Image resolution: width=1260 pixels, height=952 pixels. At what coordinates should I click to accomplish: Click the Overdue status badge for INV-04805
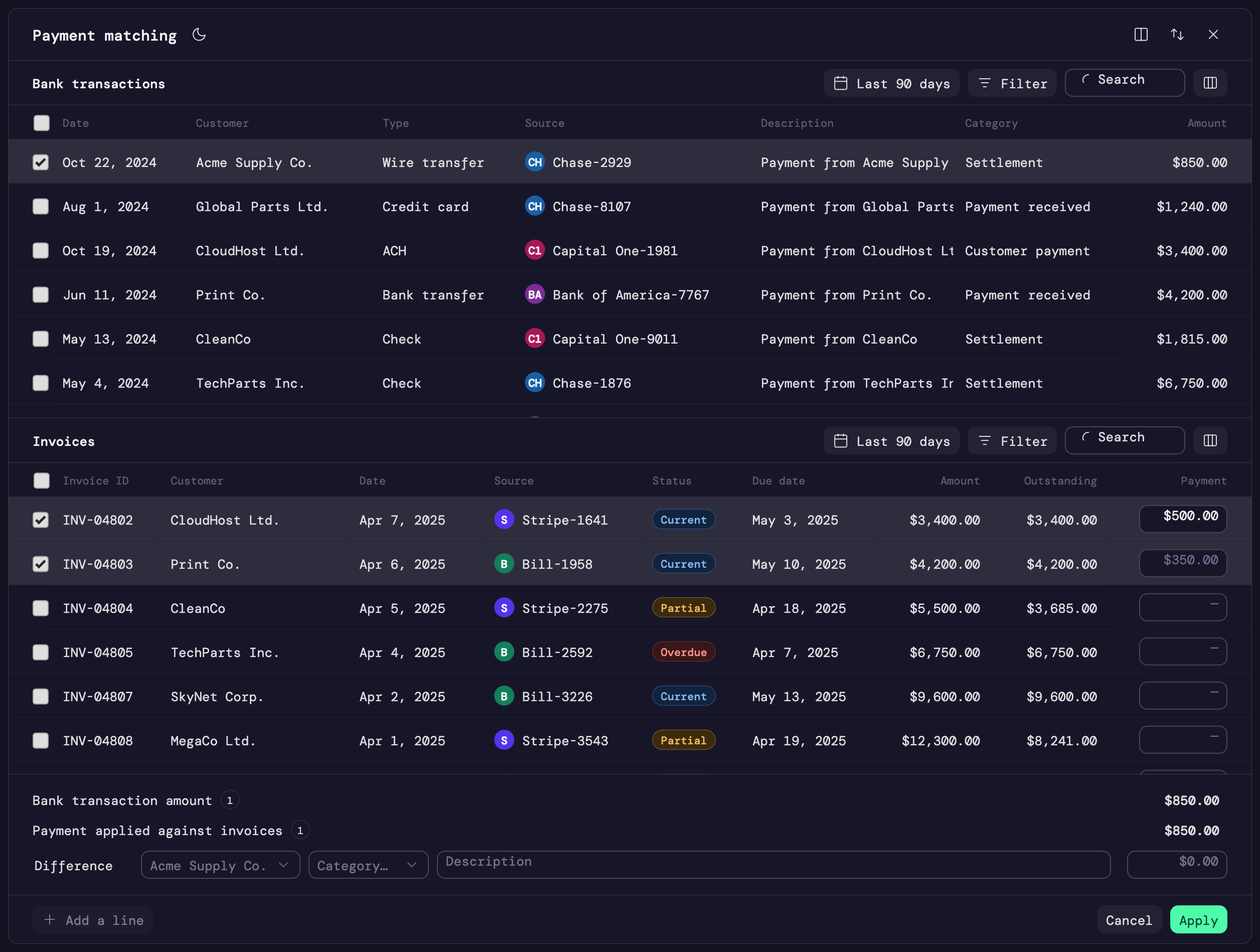coord(684,652)
